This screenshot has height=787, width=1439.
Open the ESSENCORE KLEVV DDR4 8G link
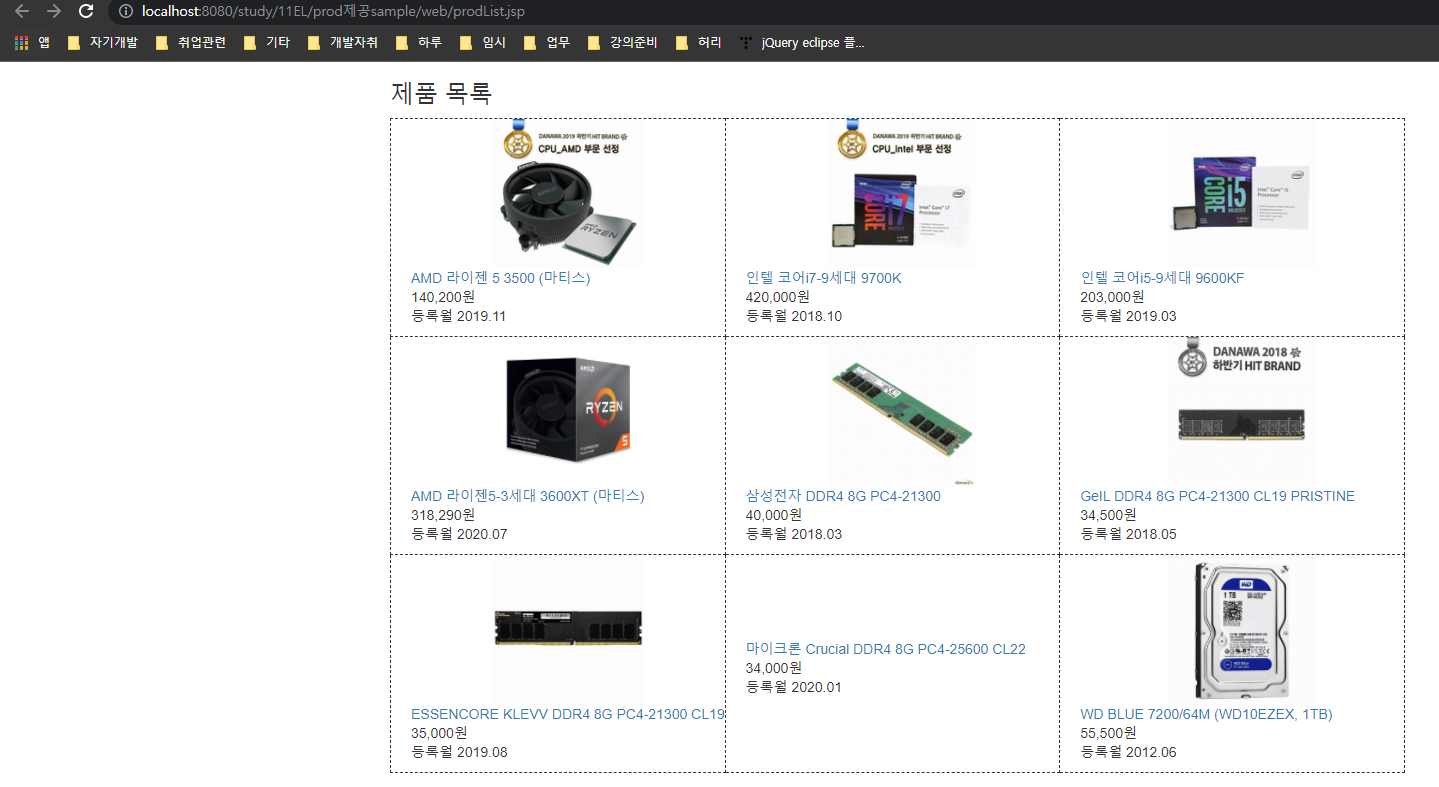568,714
